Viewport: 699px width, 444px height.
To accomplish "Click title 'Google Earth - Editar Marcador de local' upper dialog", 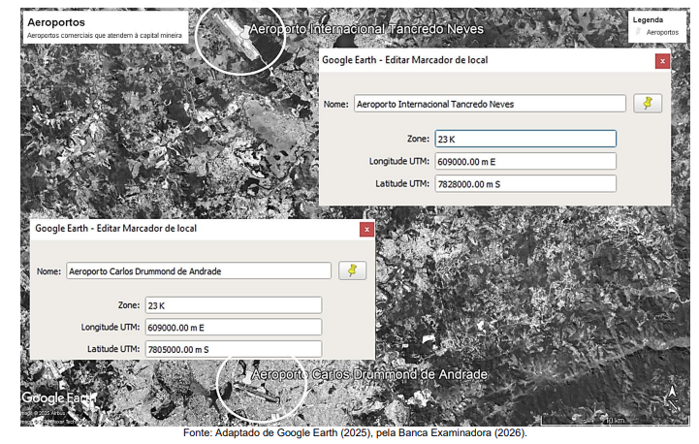I will [405, 60].
